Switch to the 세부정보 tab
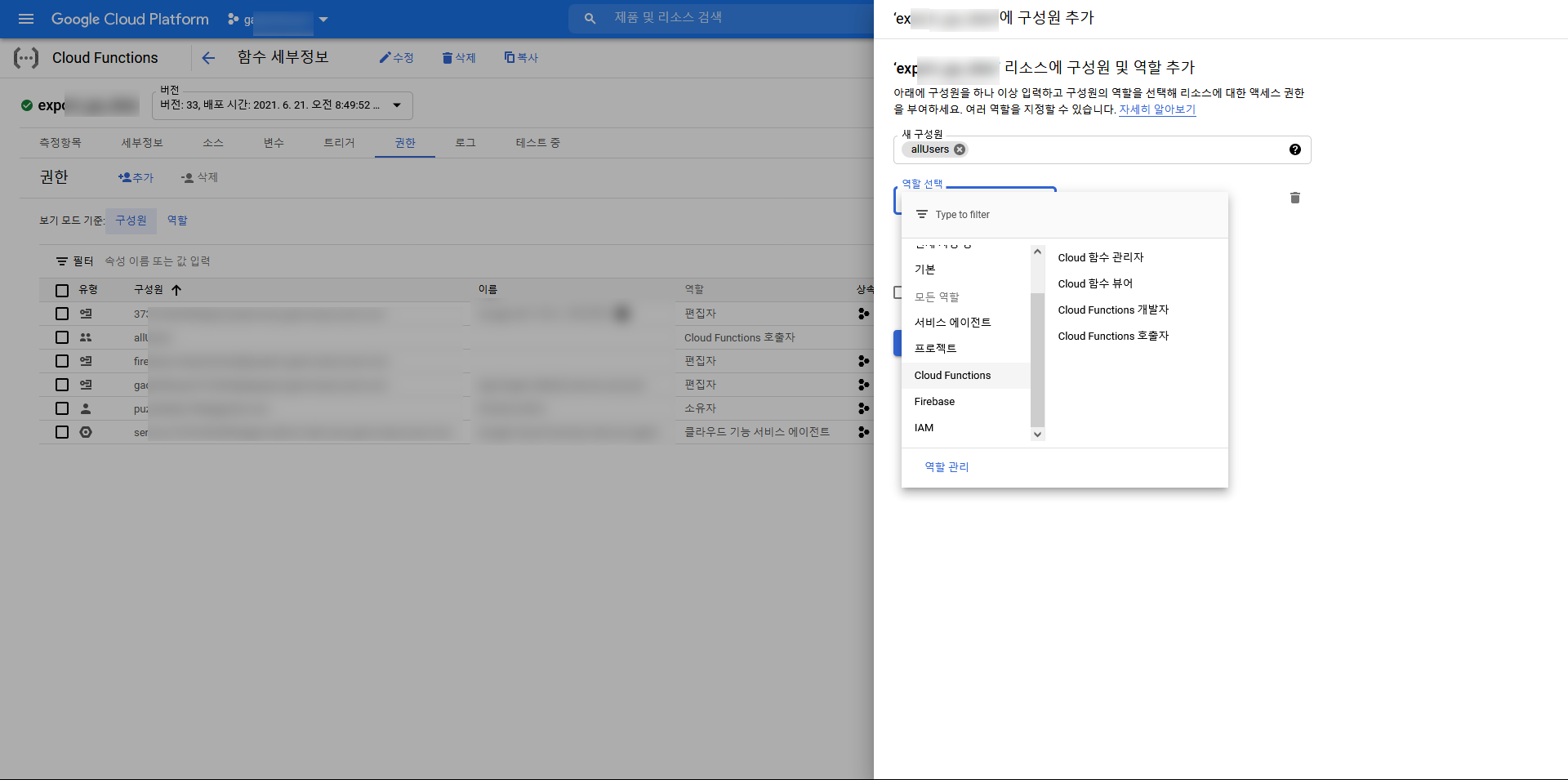This screenshot has height=780, width=1568. (142, 143)
